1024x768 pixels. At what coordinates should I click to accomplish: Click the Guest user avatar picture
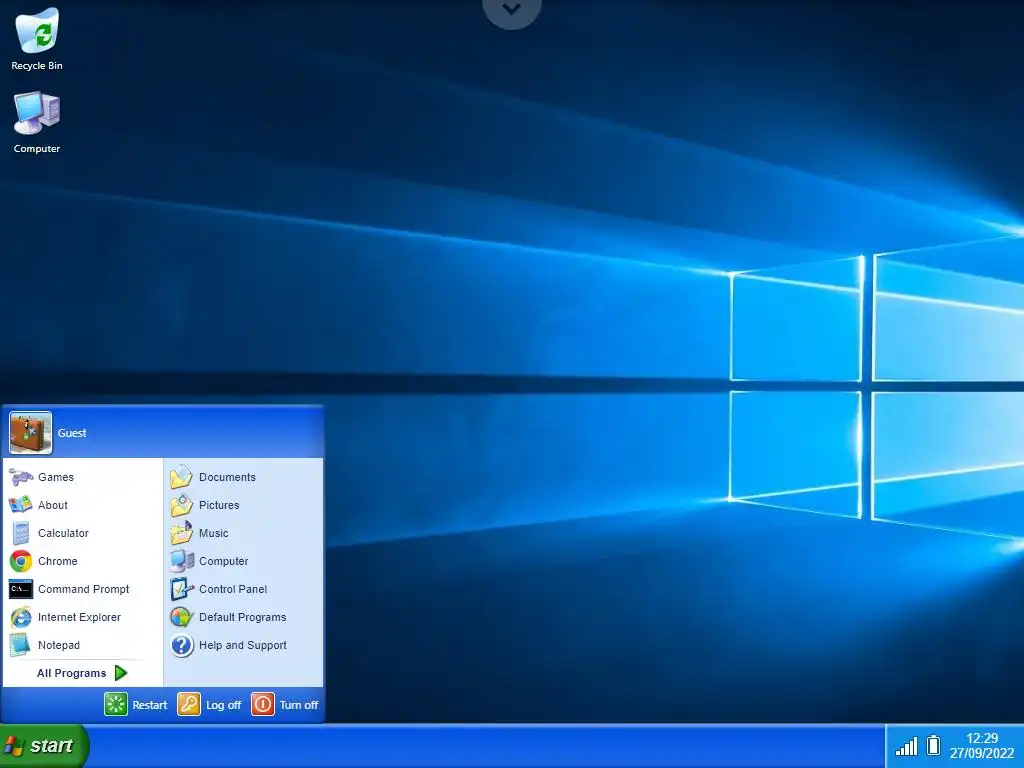point(31,432)
